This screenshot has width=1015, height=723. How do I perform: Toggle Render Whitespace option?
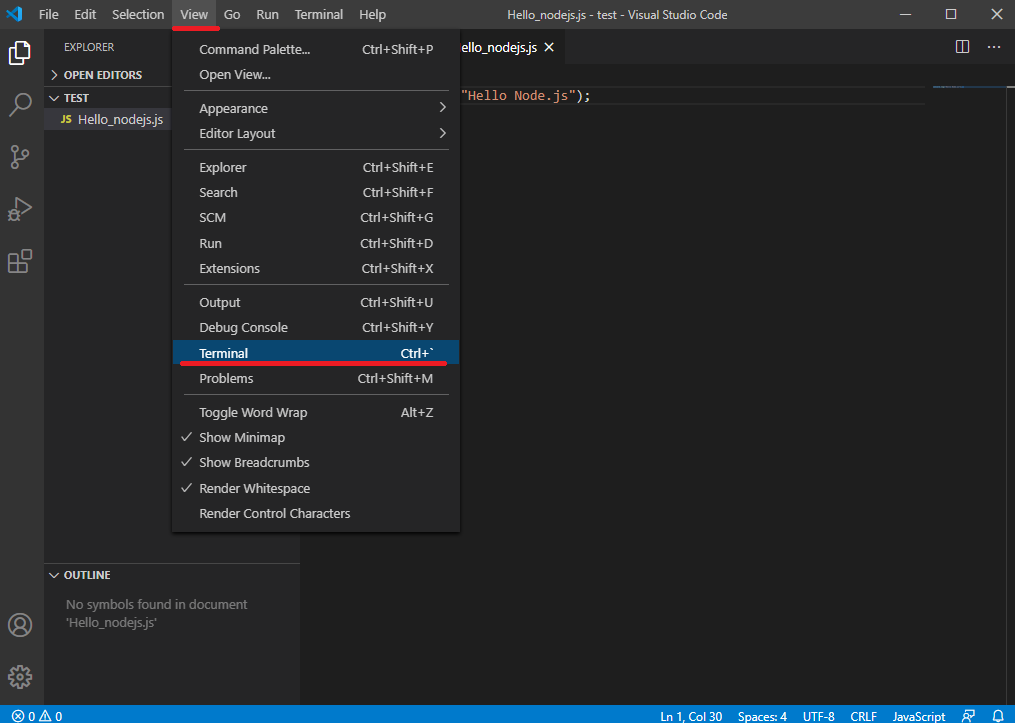point(316,489)
